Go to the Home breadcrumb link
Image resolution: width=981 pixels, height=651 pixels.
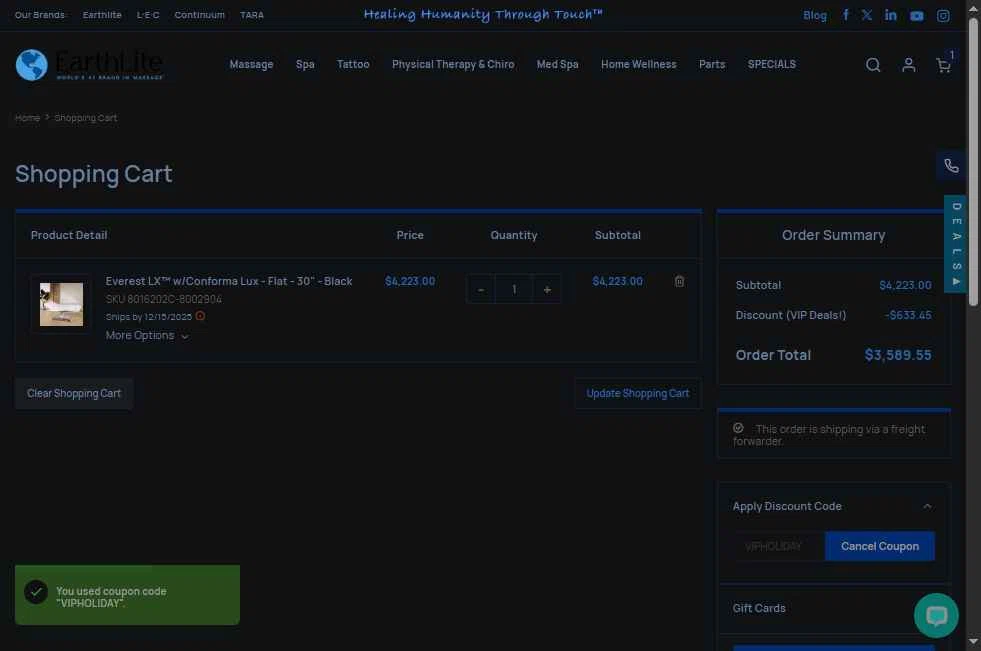pos(28,118)
